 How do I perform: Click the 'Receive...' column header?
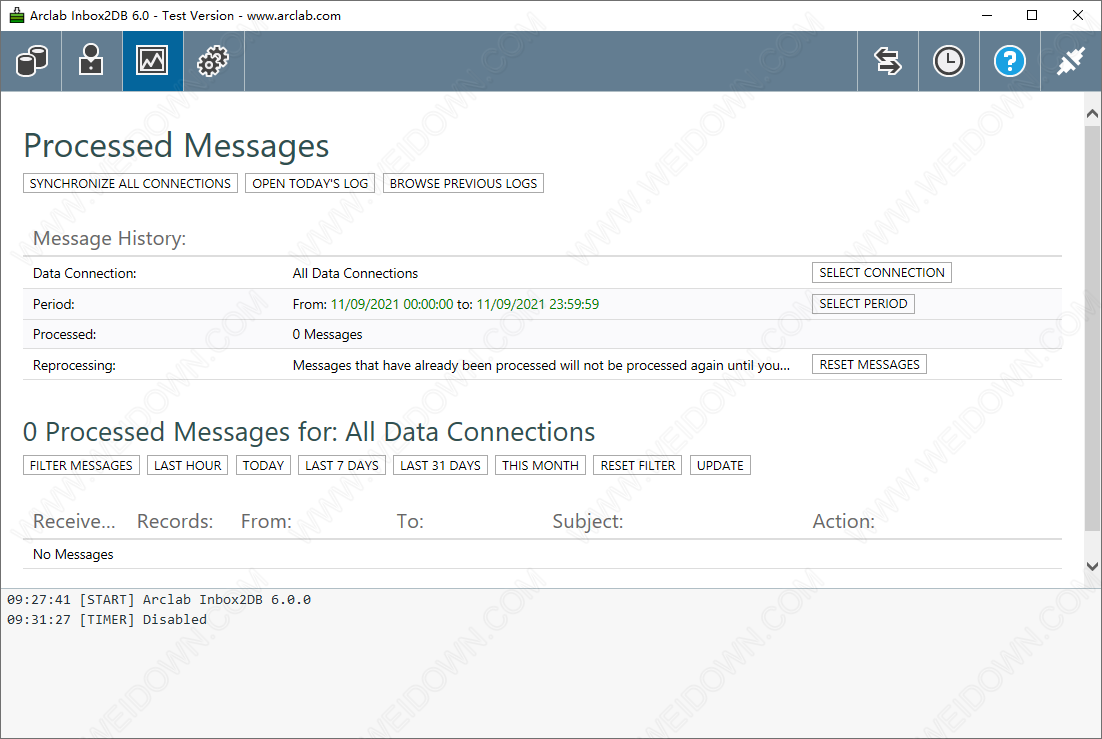click(74, 521)
